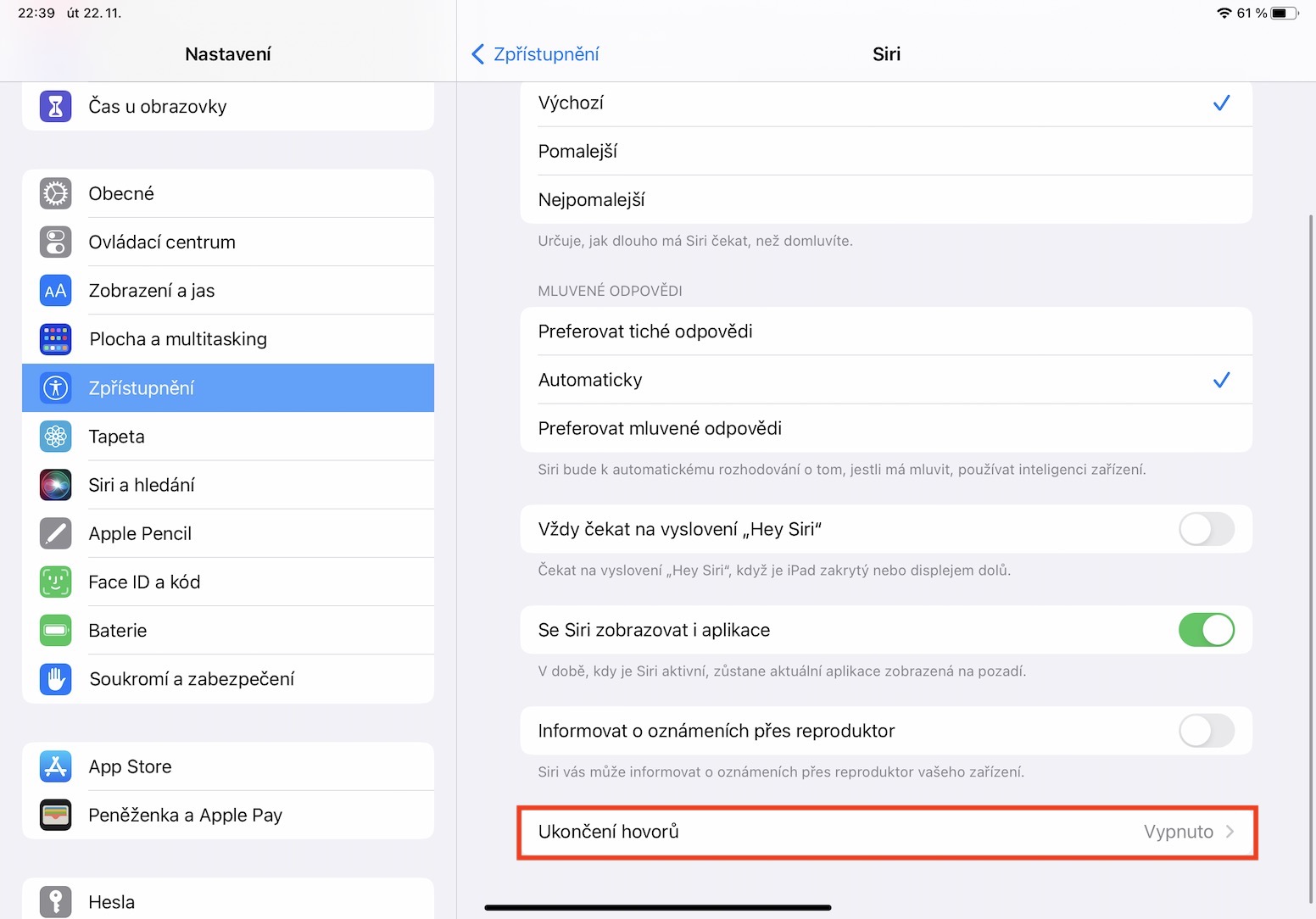The height and width of the screenshot is (919, 1316).
Task: Select Zpřístupnění in the sidebar
Action: [x=227, y=388]
